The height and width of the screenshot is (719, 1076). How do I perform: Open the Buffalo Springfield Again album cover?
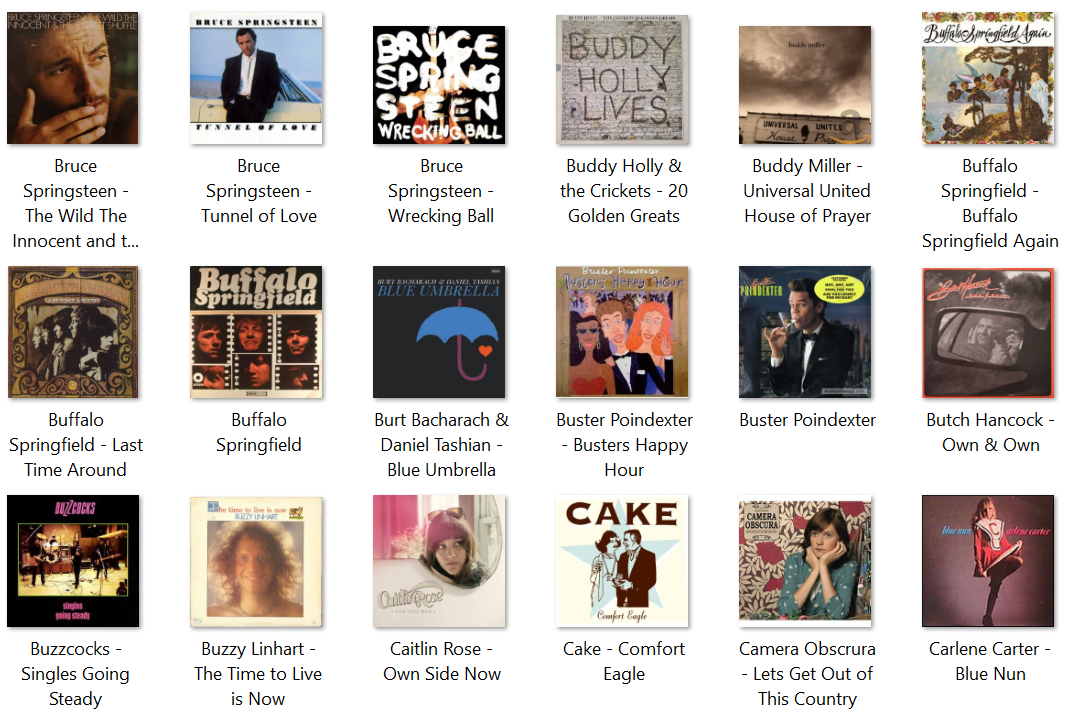(x=988, y=78)
